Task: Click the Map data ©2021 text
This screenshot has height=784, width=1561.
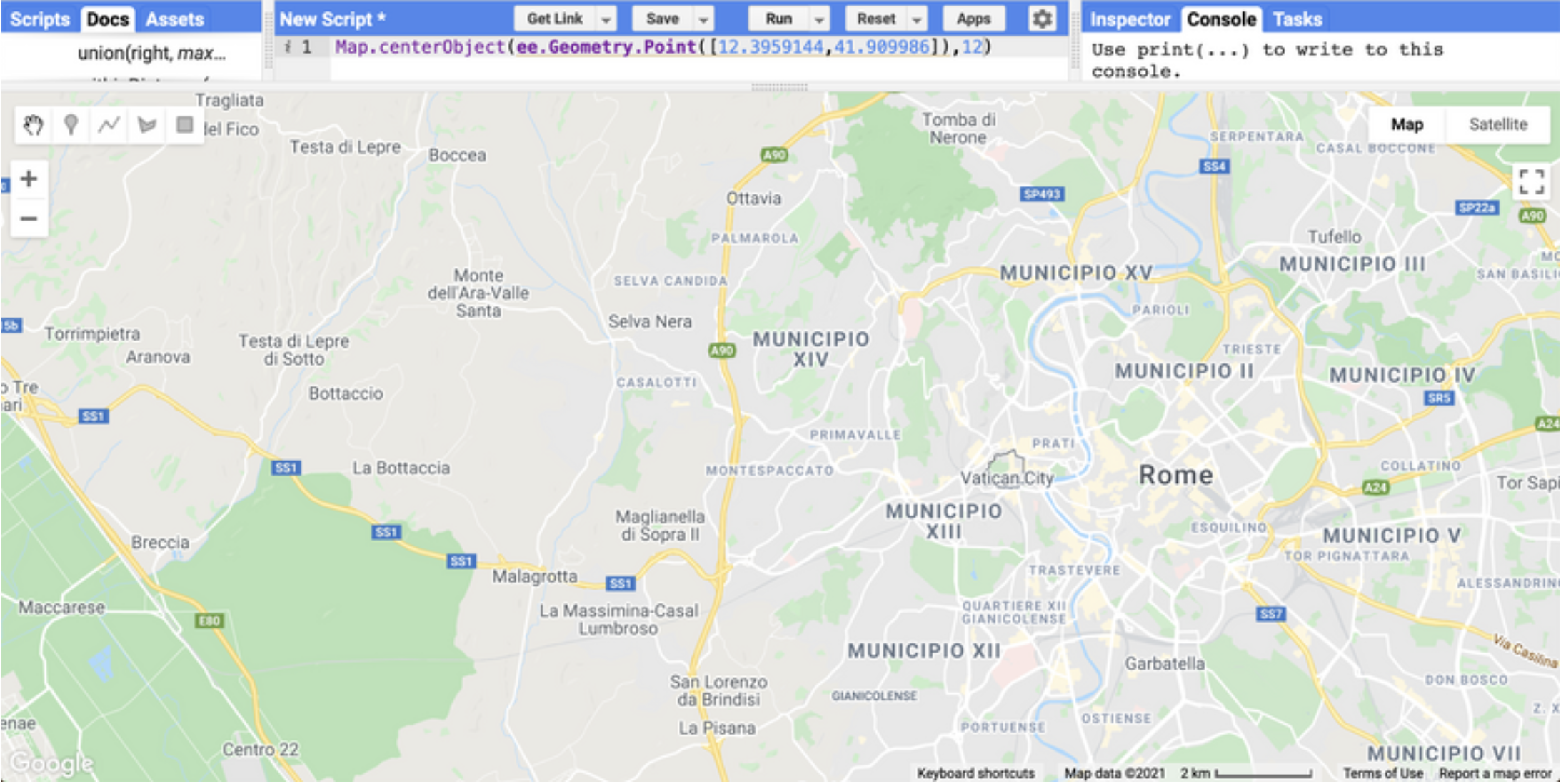Action: pyautogui.click(x=1114, y=773)
